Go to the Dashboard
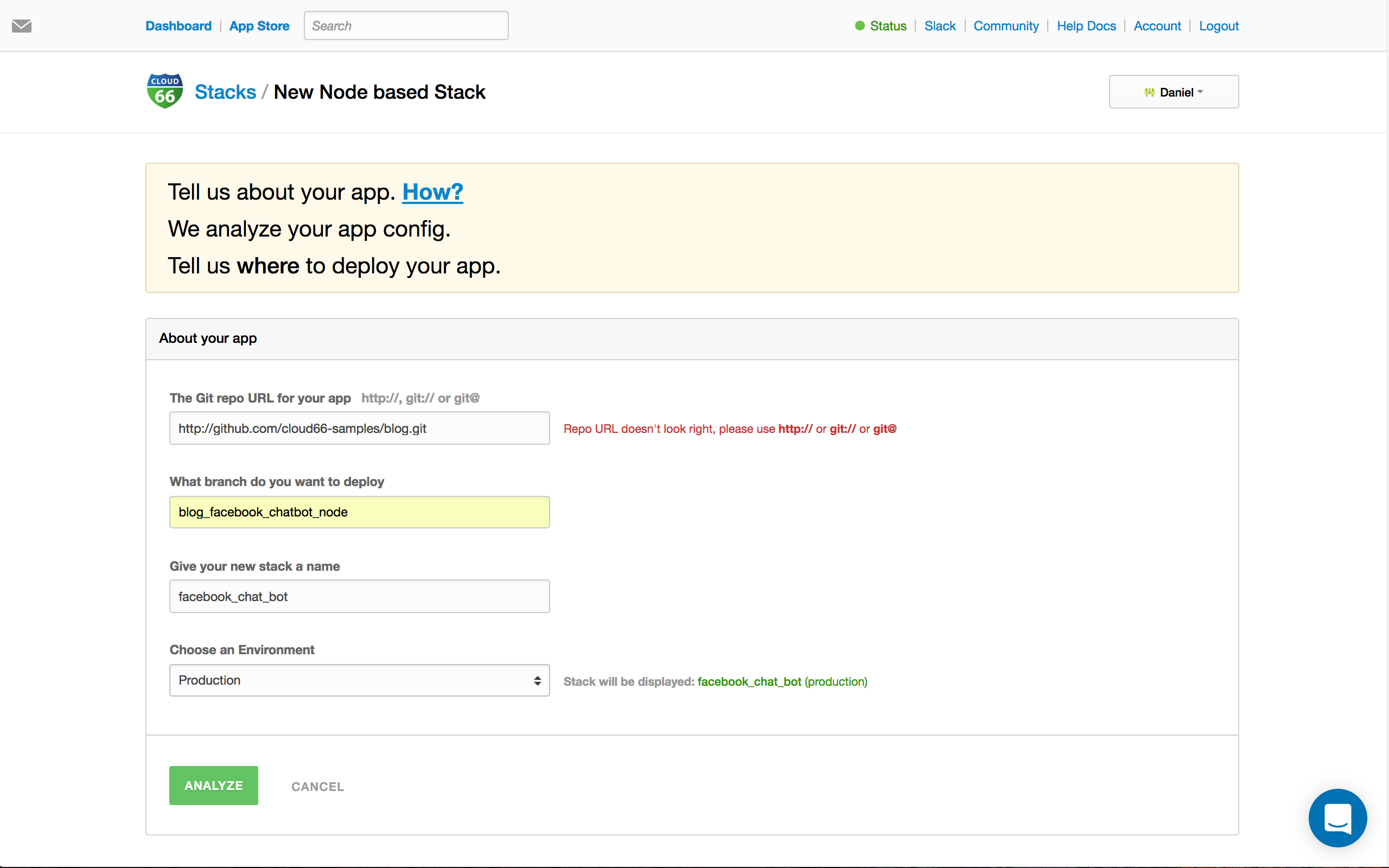 click(x=179, y=26)
